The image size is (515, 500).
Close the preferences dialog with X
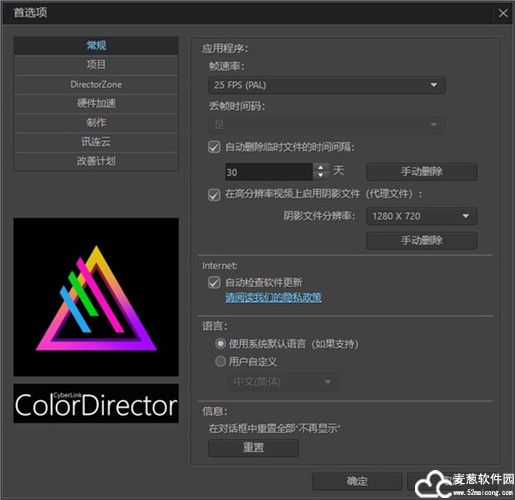pyautogui.click(x=503, y=13)
